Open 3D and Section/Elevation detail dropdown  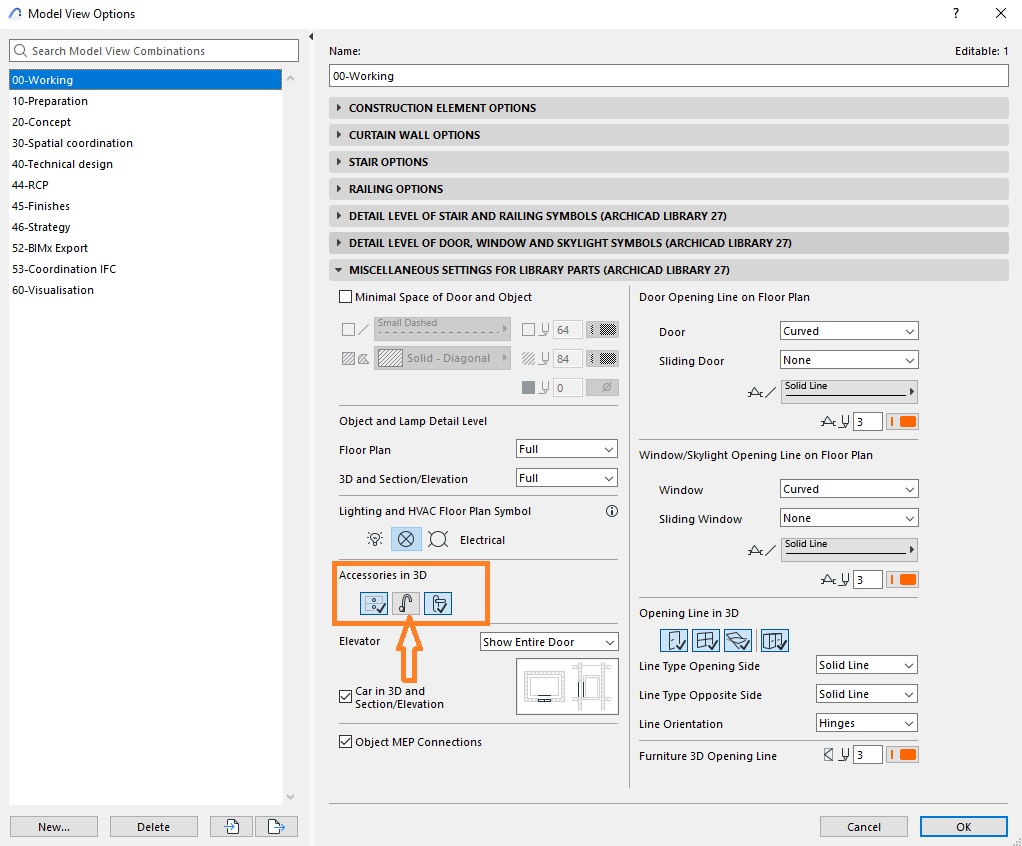pyautogui.click(x=566, y=478)
